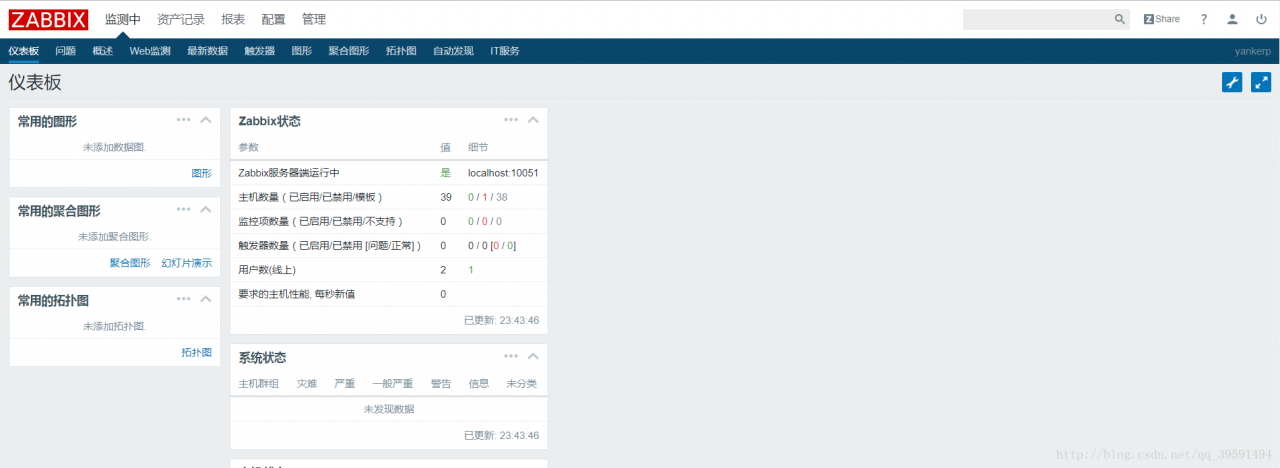The height and width of the screenshot is (468, 1280).
Task: Click the 未分类 severity column header
Action: pos(522,384)
